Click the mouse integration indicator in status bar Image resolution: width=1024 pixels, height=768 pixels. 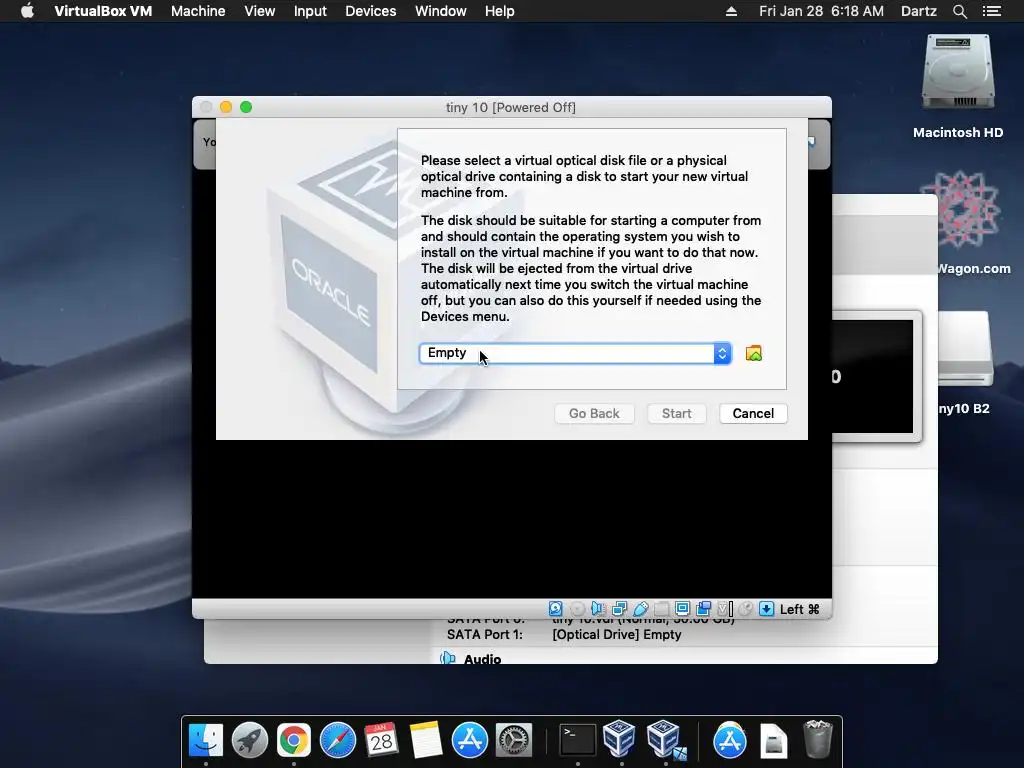[746, 609]
